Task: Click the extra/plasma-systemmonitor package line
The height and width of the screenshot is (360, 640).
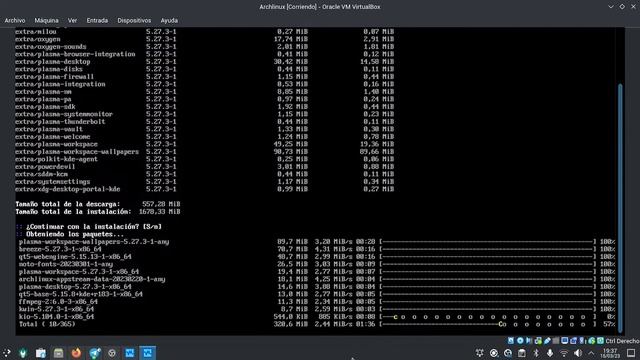Action: 204,114
